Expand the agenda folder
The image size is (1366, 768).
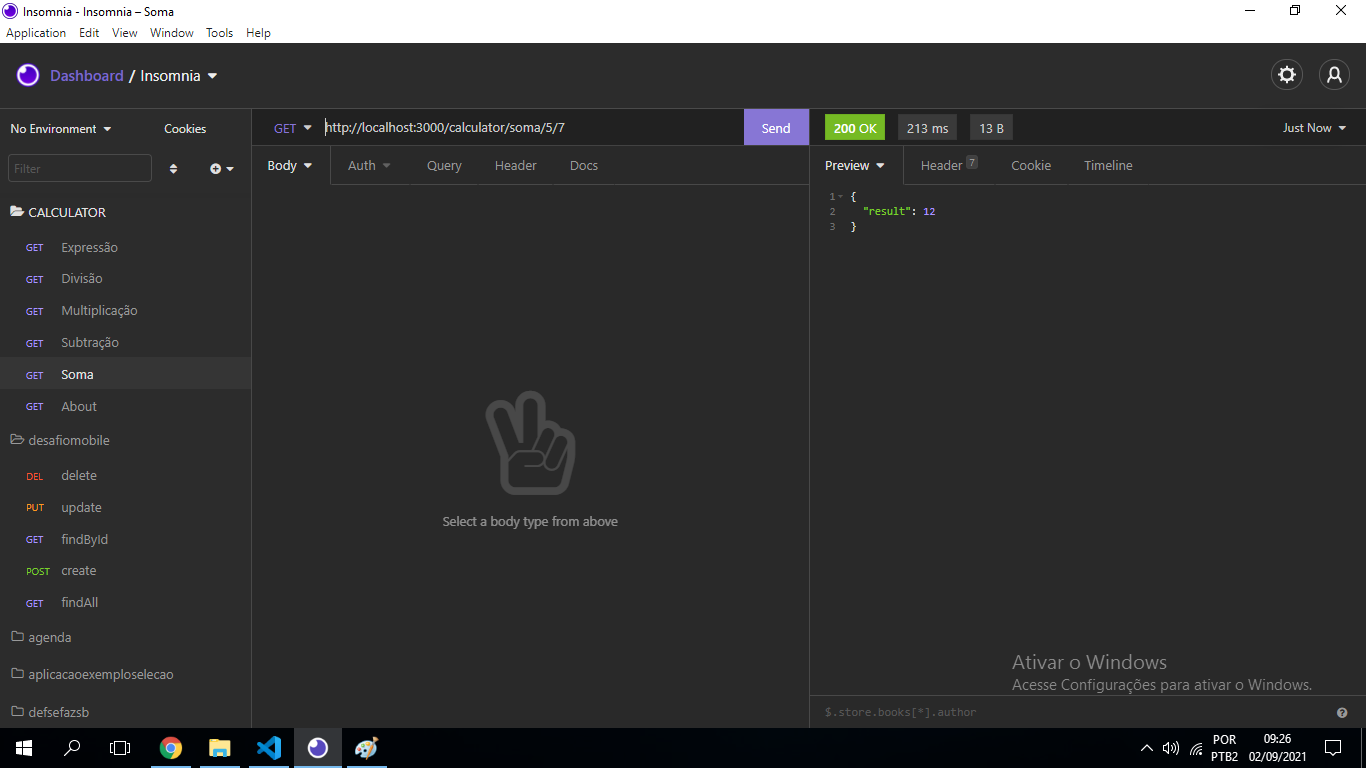[41, 637]
